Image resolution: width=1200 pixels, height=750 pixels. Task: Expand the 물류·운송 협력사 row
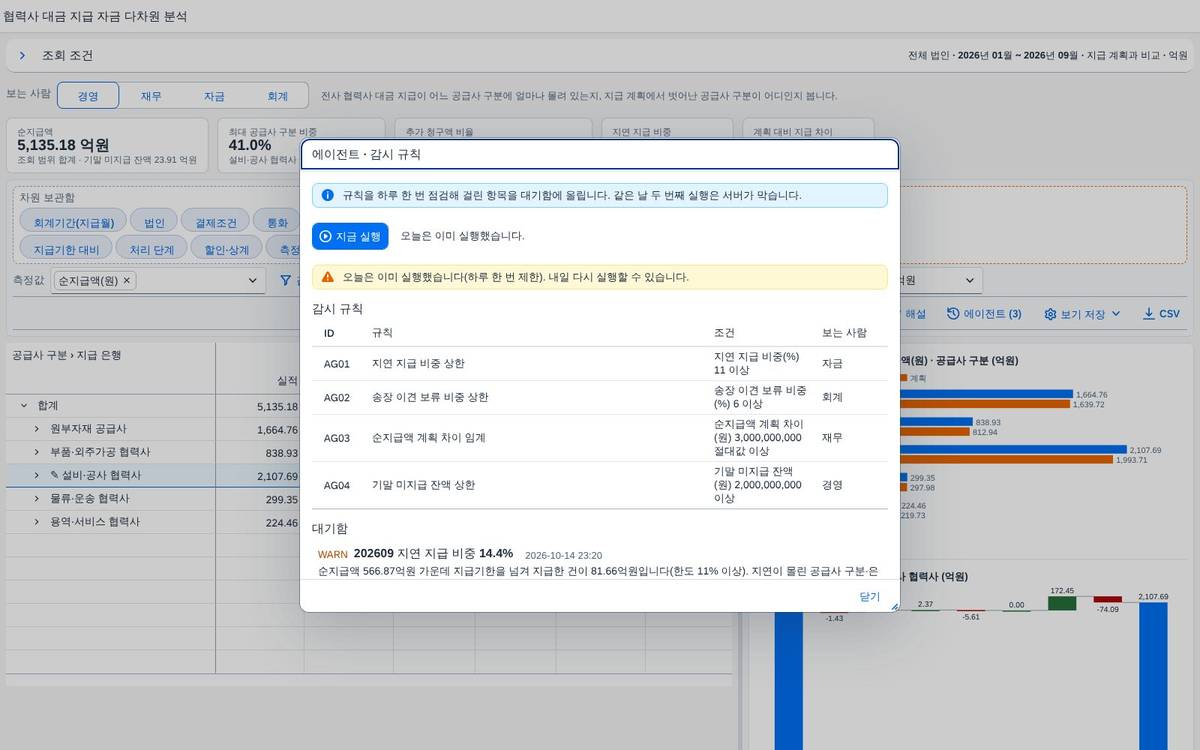point(37,498)
